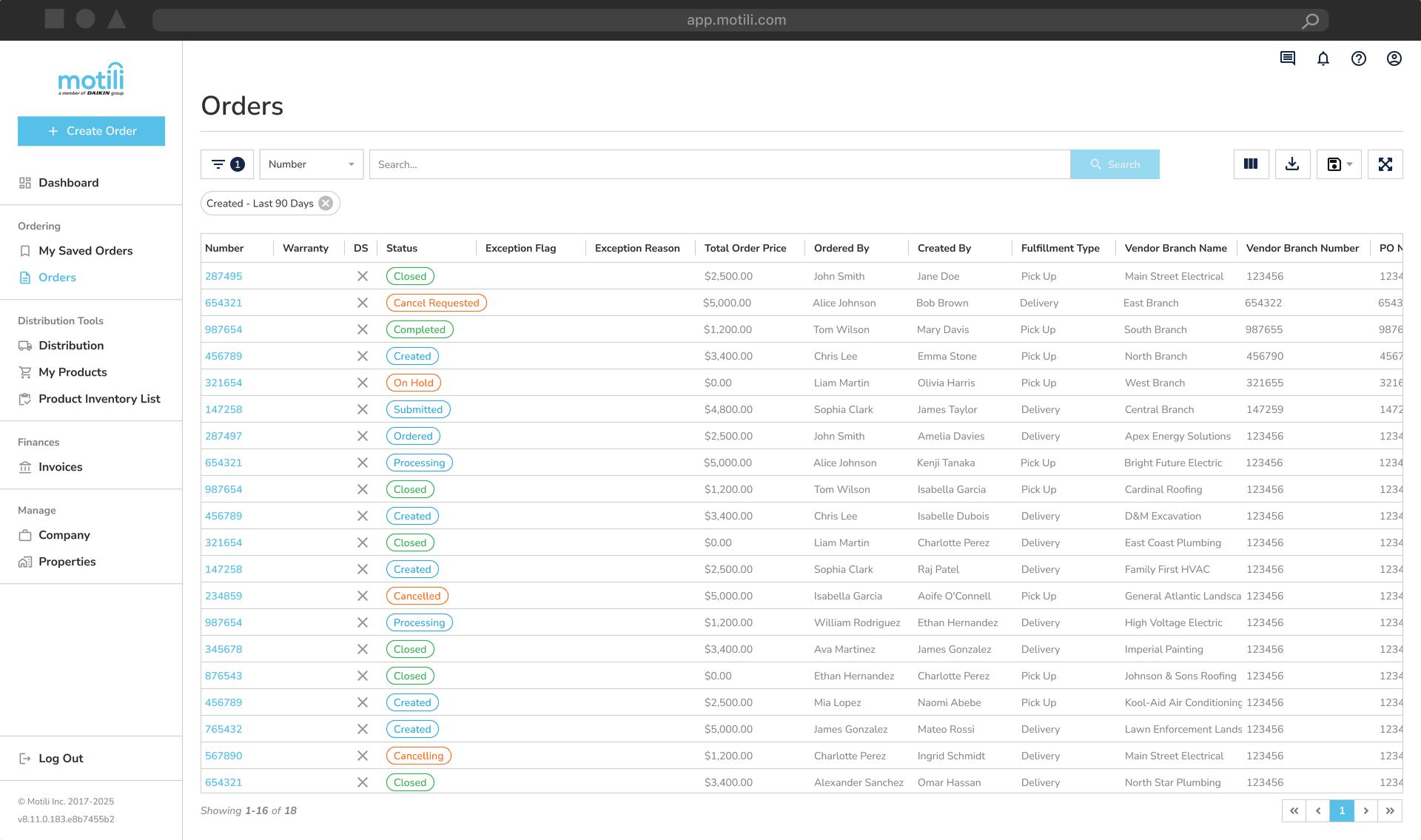The image size is (1421, 840).
Task: Click the Create Order button
Action: click(91, 131)
